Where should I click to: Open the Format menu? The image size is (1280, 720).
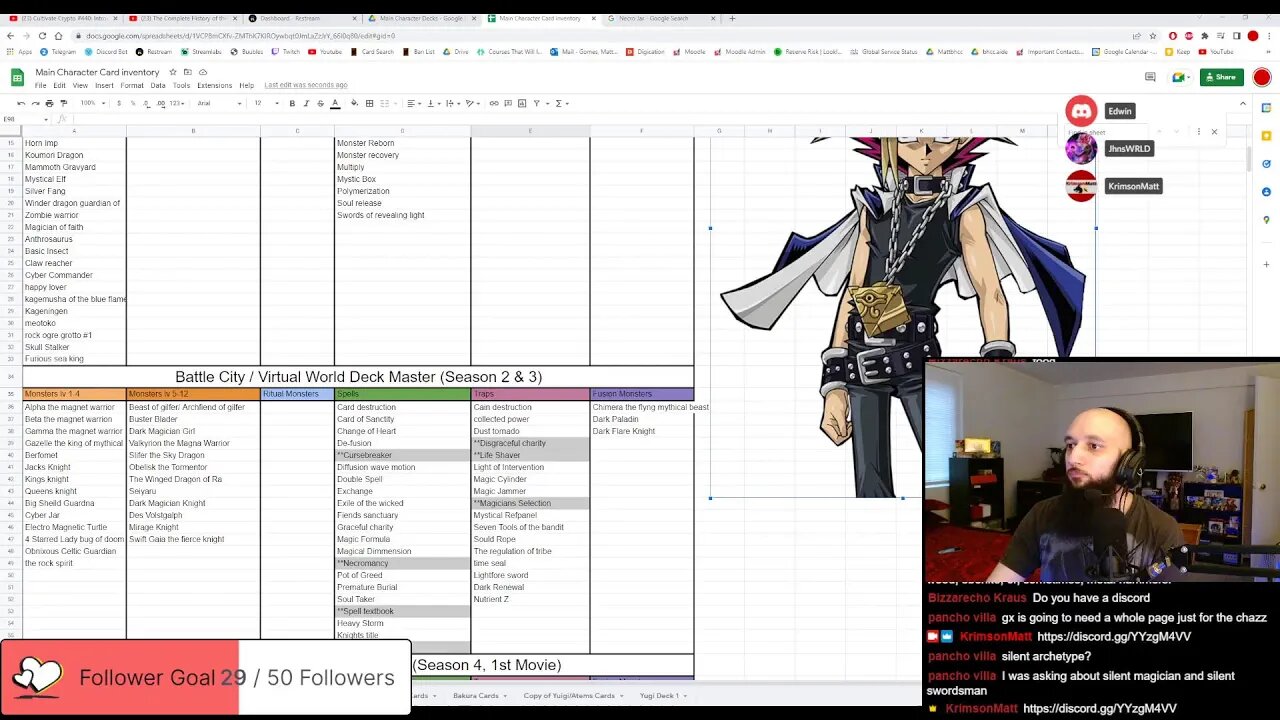pyautogui.click(x=132, y=85)
